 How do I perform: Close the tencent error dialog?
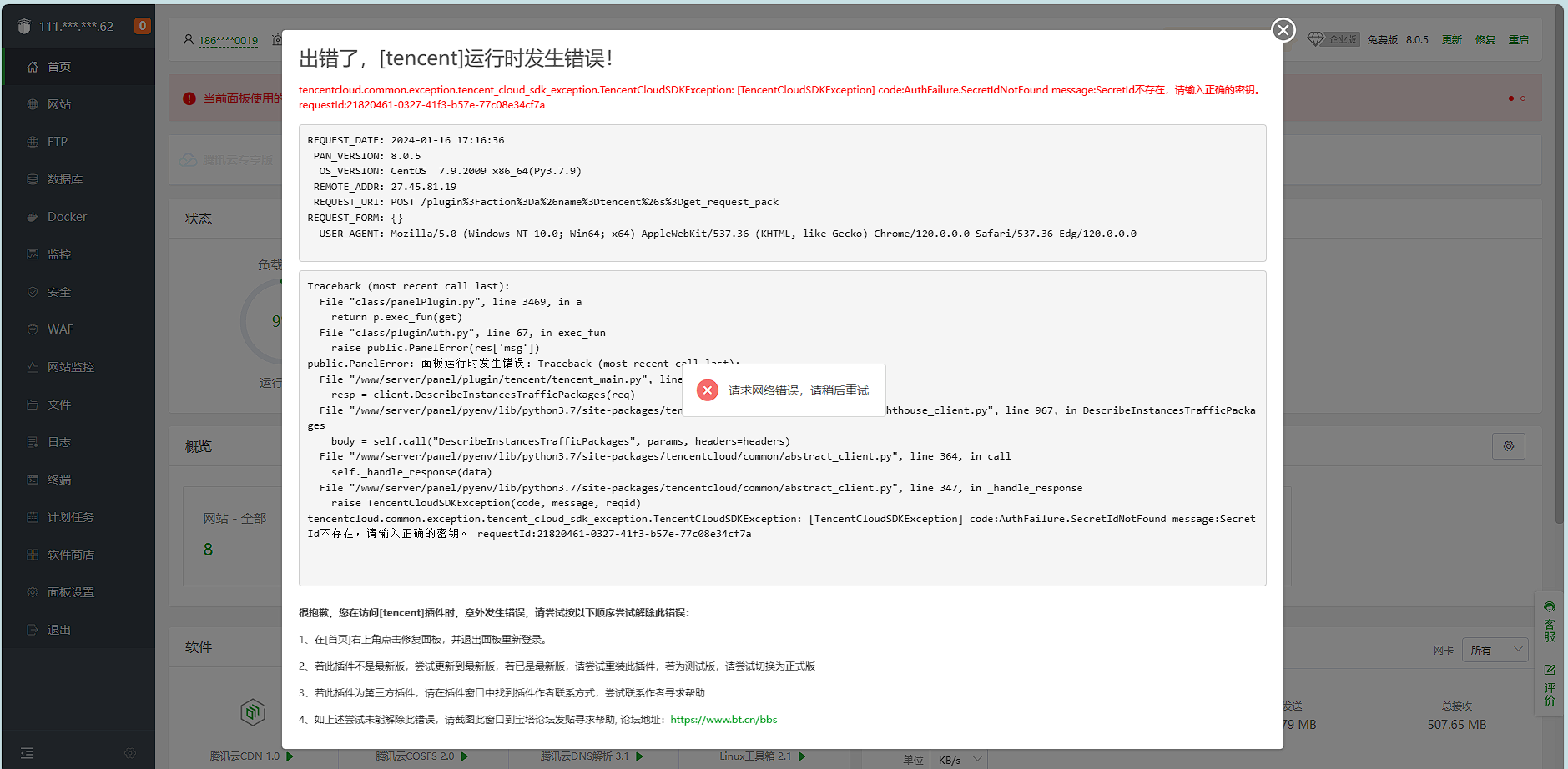click(x=1283, y=30)
